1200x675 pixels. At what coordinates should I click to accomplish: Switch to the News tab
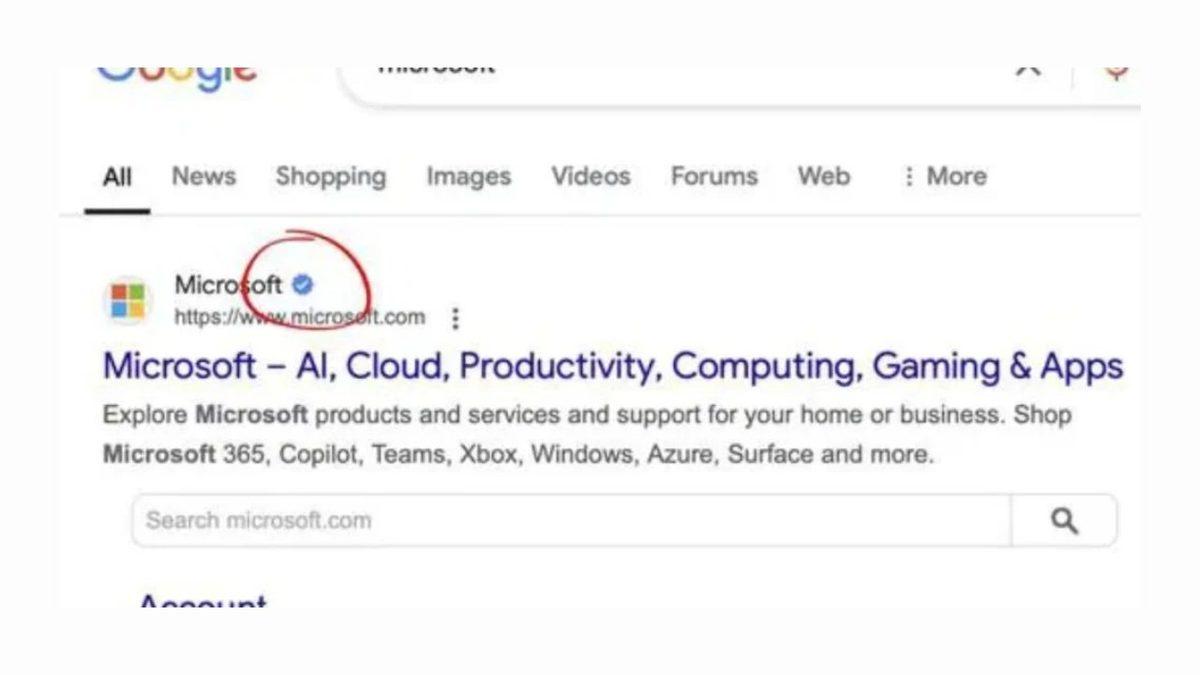(x=203, y=176)
